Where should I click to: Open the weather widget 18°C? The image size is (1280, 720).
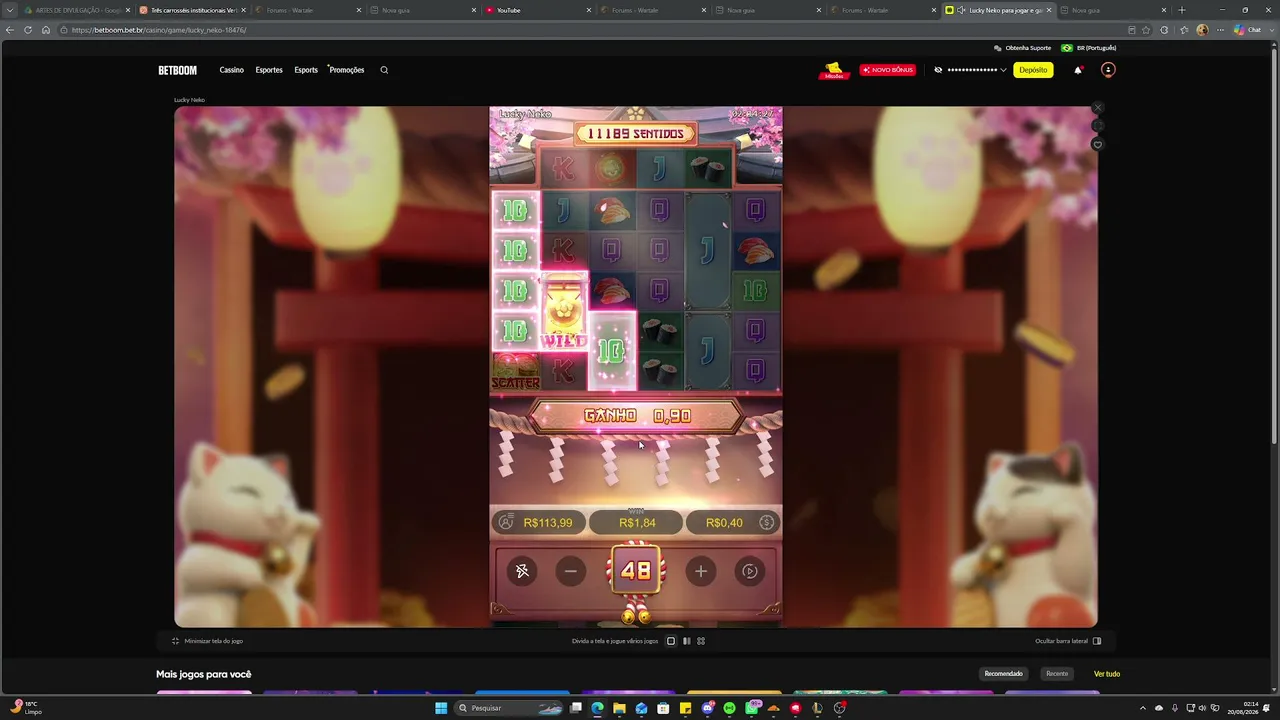[24, 708]
